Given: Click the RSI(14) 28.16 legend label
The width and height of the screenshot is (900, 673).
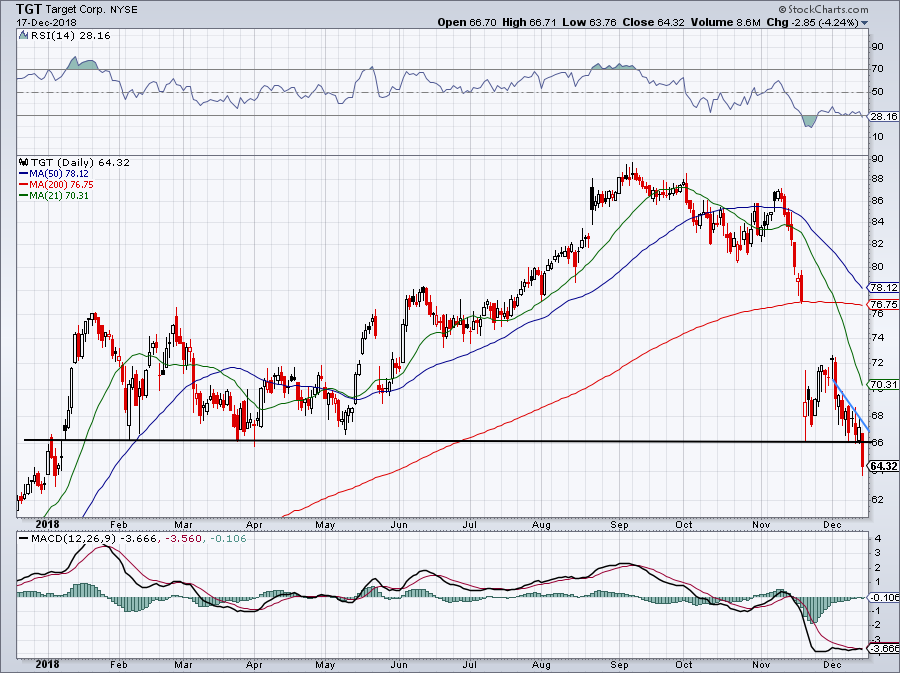Looking at the screenshot, I should [70, 35].
